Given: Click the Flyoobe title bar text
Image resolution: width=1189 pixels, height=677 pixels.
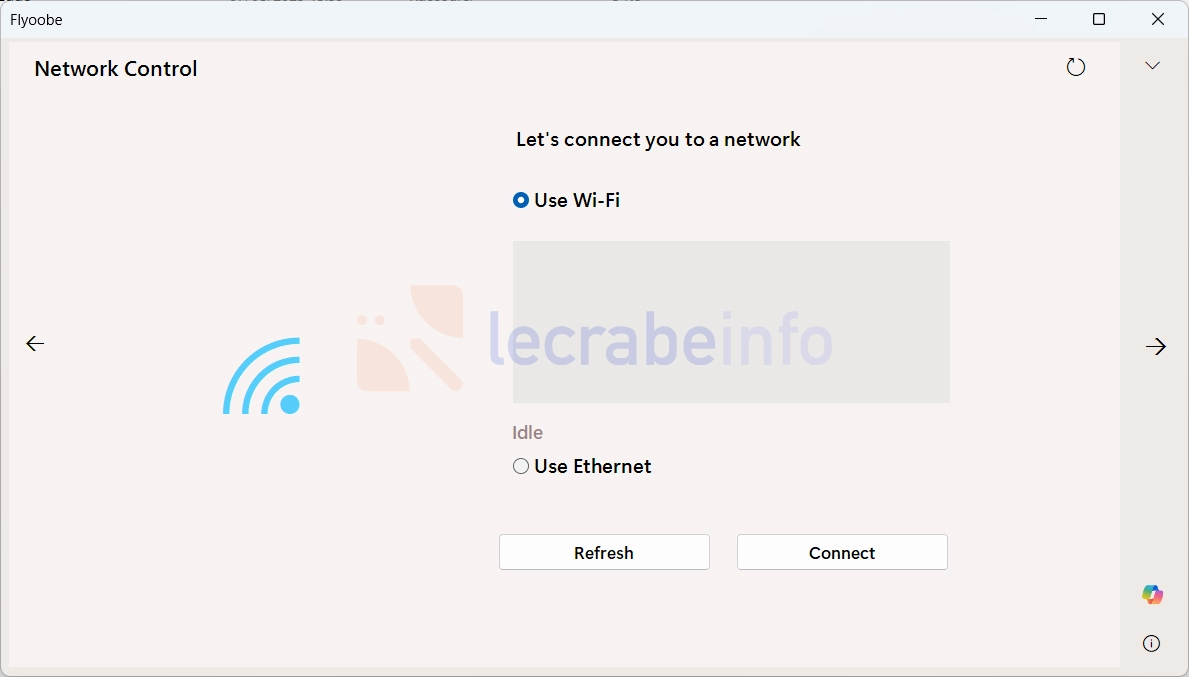Looking at the screenshot, I should pyautogui.click(x=36, y=20).
